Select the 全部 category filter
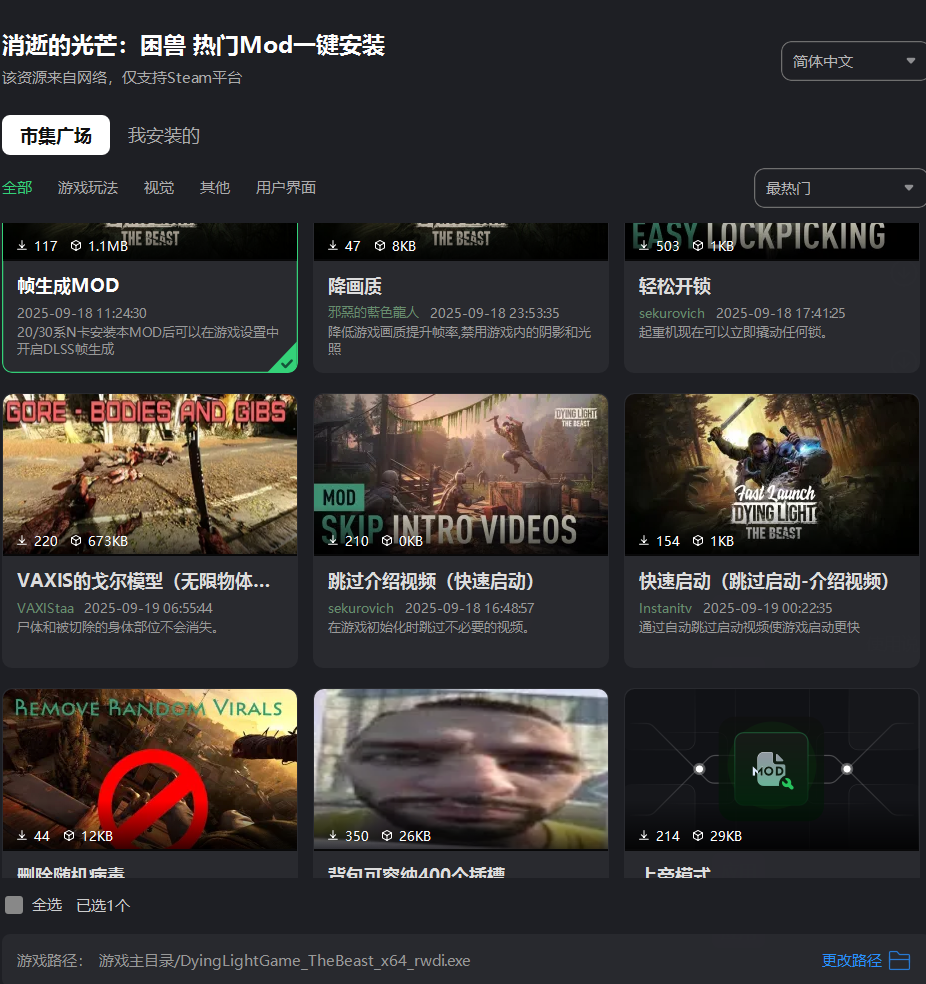The width and height of the screenshot is (926, 984). point(17,188)
